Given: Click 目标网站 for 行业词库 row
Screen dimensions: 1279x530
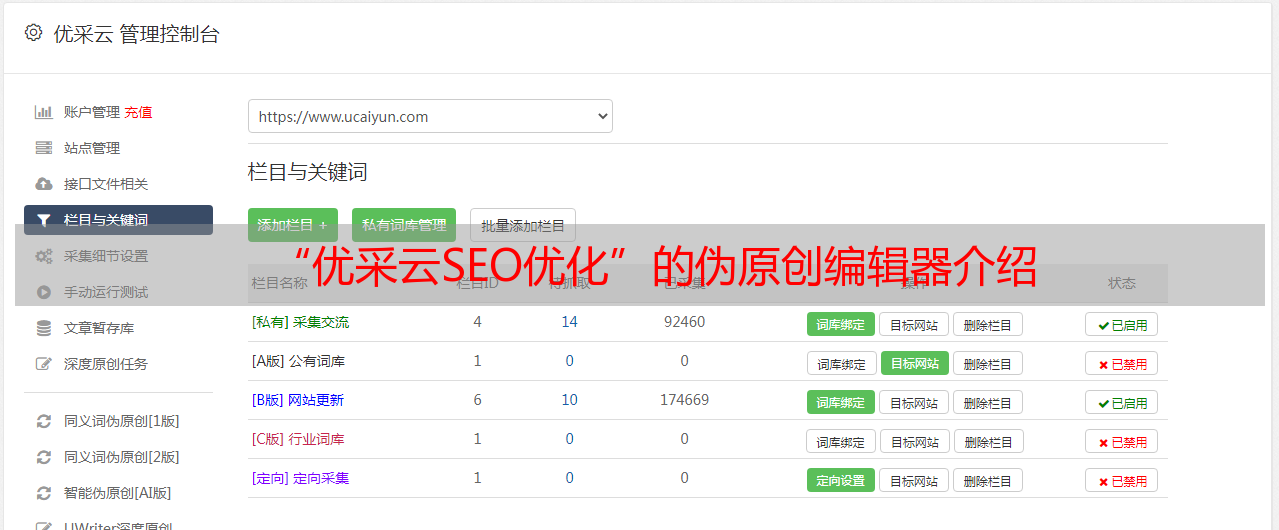Looking at the screenshot, I should coord(915,441).
